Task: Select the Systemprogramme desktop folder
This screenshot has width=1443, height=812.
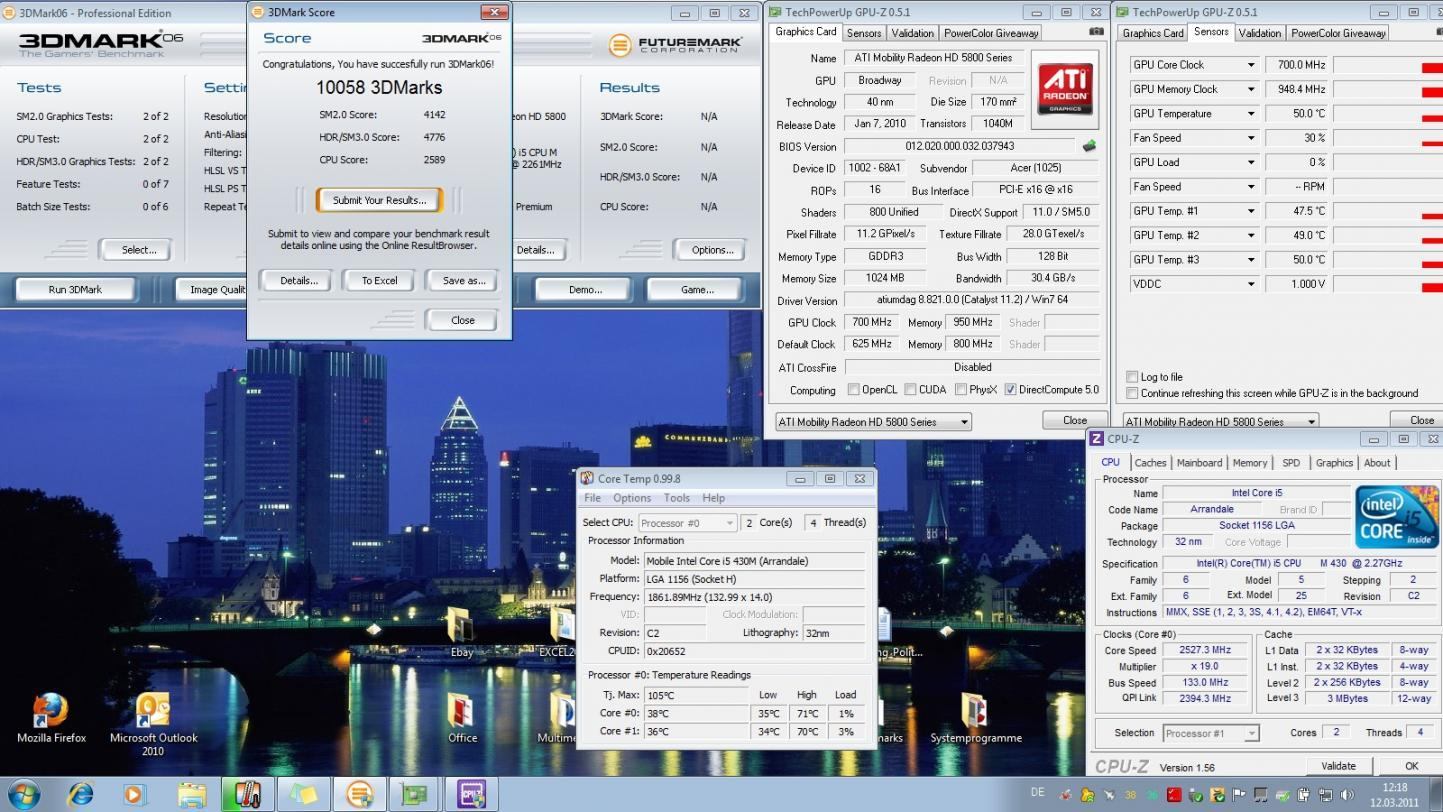Action: [976, 718]
